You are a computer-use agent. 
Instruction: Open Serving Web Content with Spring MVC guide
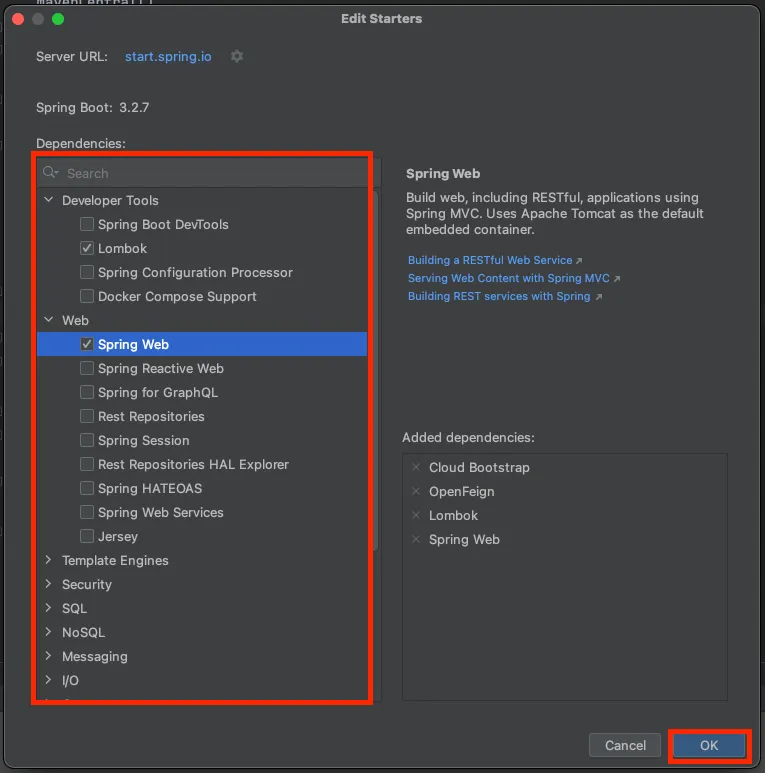(x=509, y=279)
